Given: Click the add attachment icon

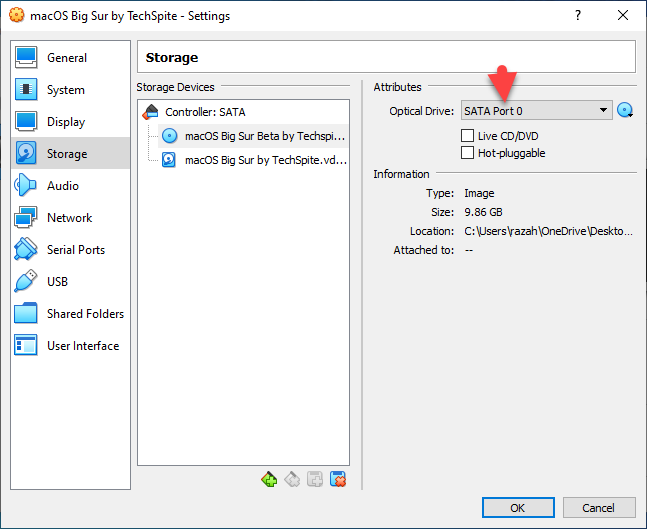Looking at the screenshot, I should pyautogui.click(x=315, y=480).
